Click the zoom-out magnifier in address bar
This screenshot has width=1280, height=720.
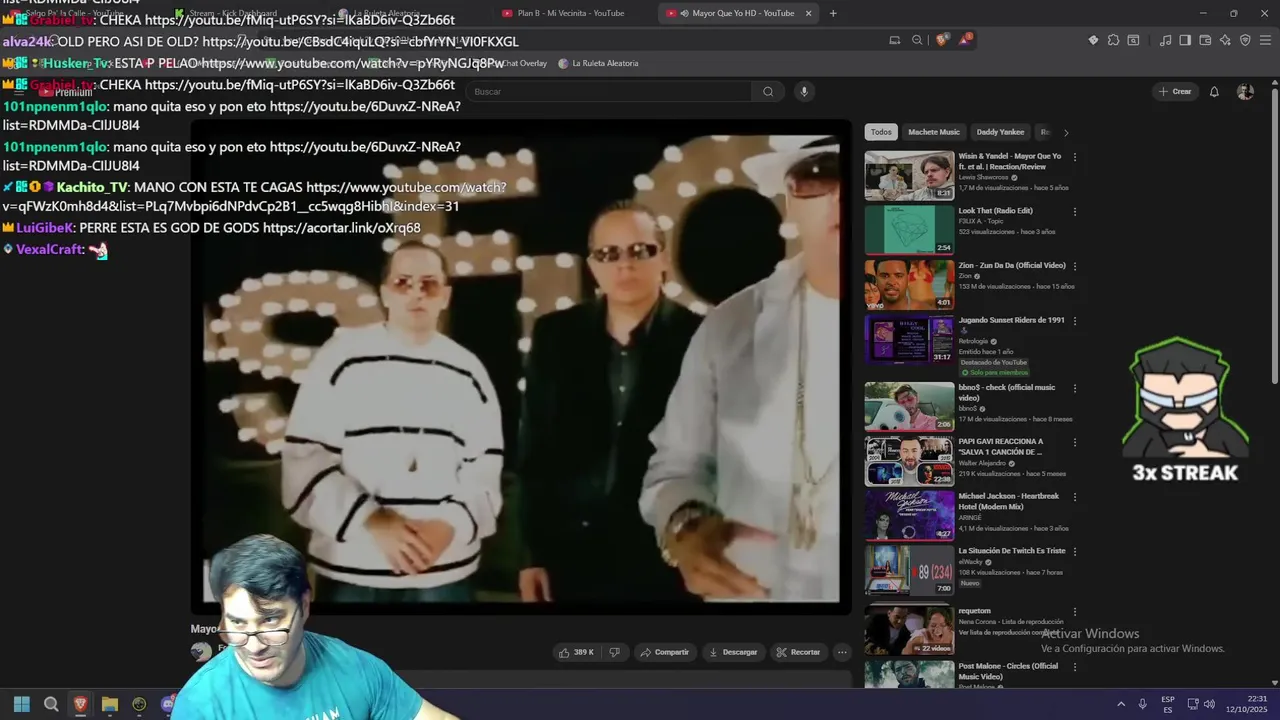[917, 40]
